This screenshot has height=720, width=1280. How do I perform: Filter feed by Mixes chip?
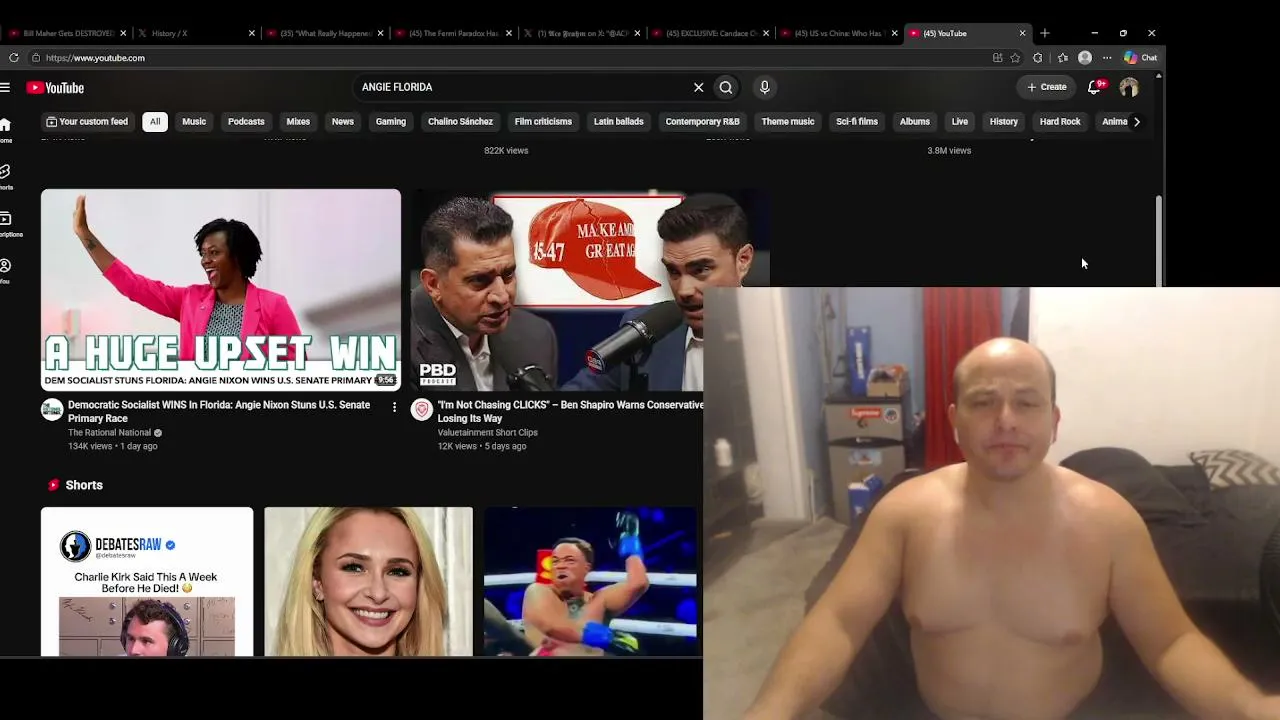(x=298, y=122)
